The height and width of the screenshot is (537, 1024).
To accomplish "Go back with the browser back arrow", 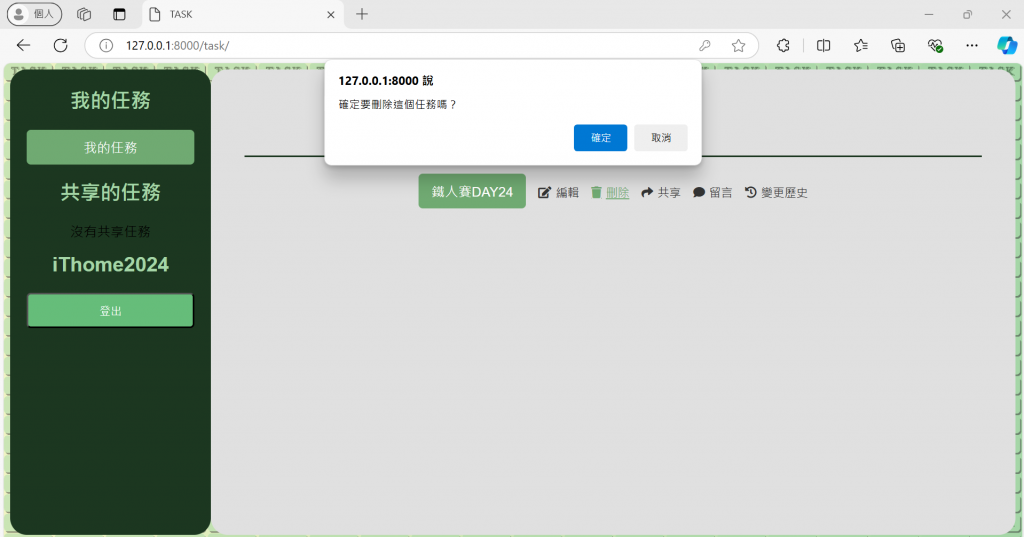I will (x=24, y=45).
